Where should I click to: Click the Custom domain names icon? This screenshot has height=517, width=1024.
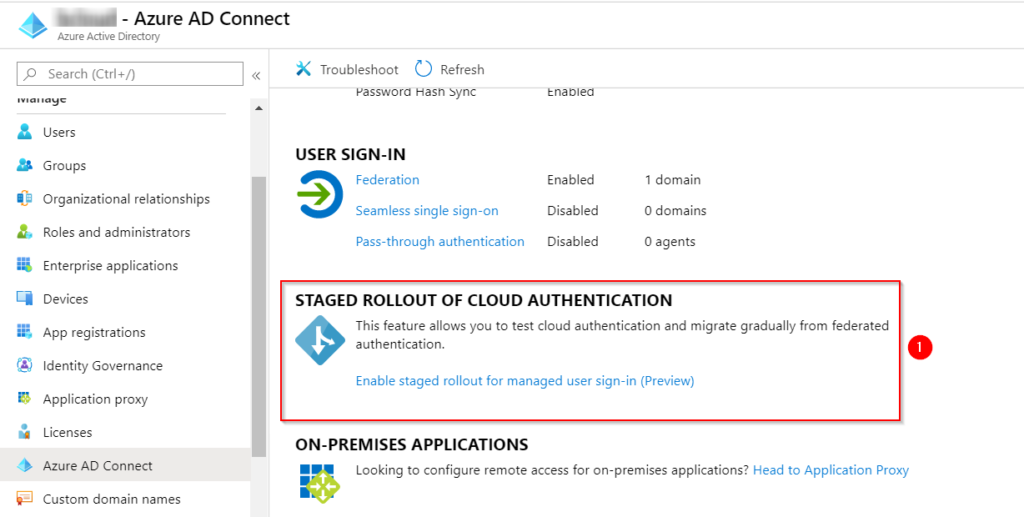coord(25,499)
